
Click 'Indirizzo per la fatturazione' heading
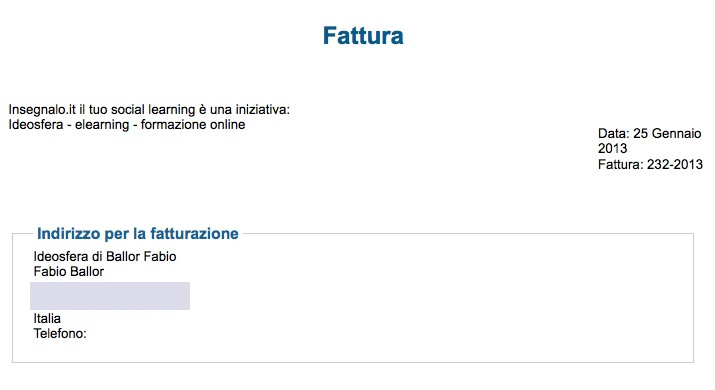tap(138, 234)
